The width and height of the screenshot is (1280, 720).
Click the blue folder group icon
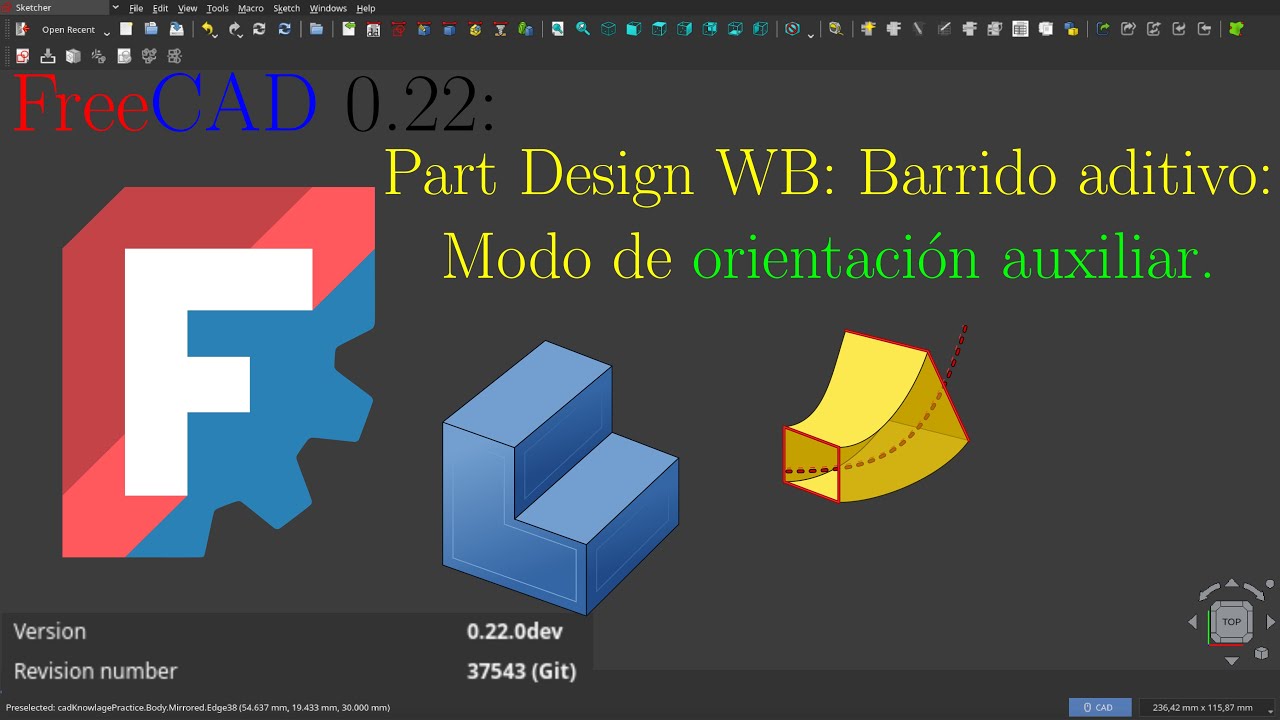(x=316, y=29)
